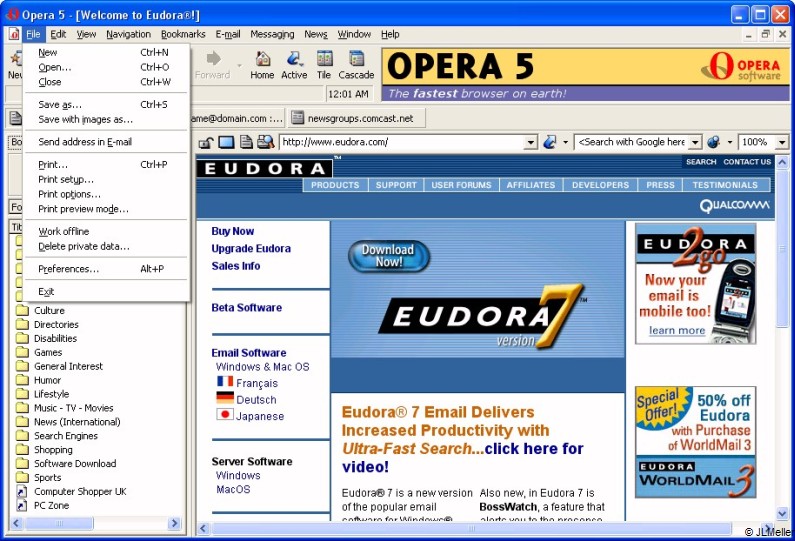Click the Search with Google field
The image size is (795, 541).
[x=632, y=142]
